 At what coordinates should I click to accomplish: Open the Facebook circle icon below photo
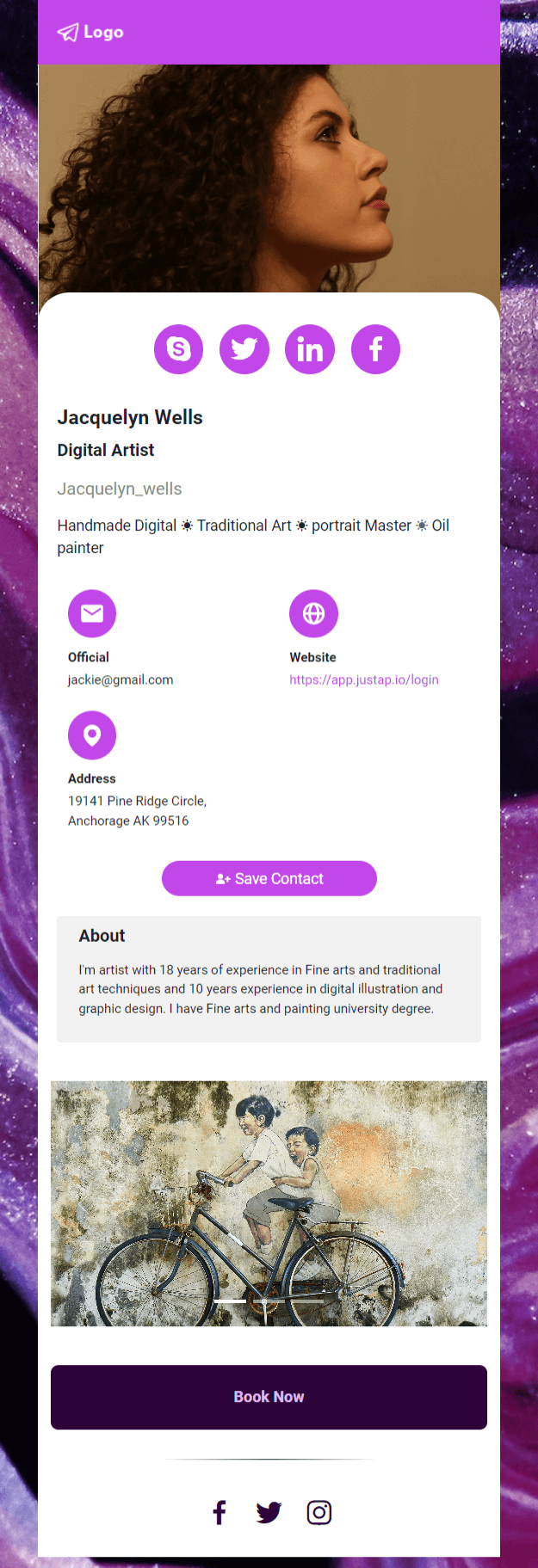[375, 349]
